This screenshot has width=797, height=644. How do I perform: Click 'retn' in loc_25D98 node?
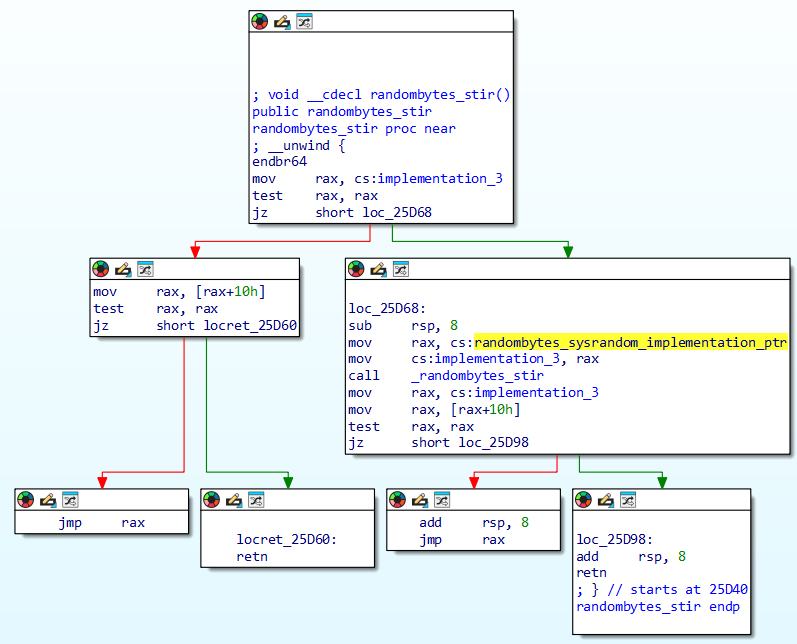coord(591,573)
